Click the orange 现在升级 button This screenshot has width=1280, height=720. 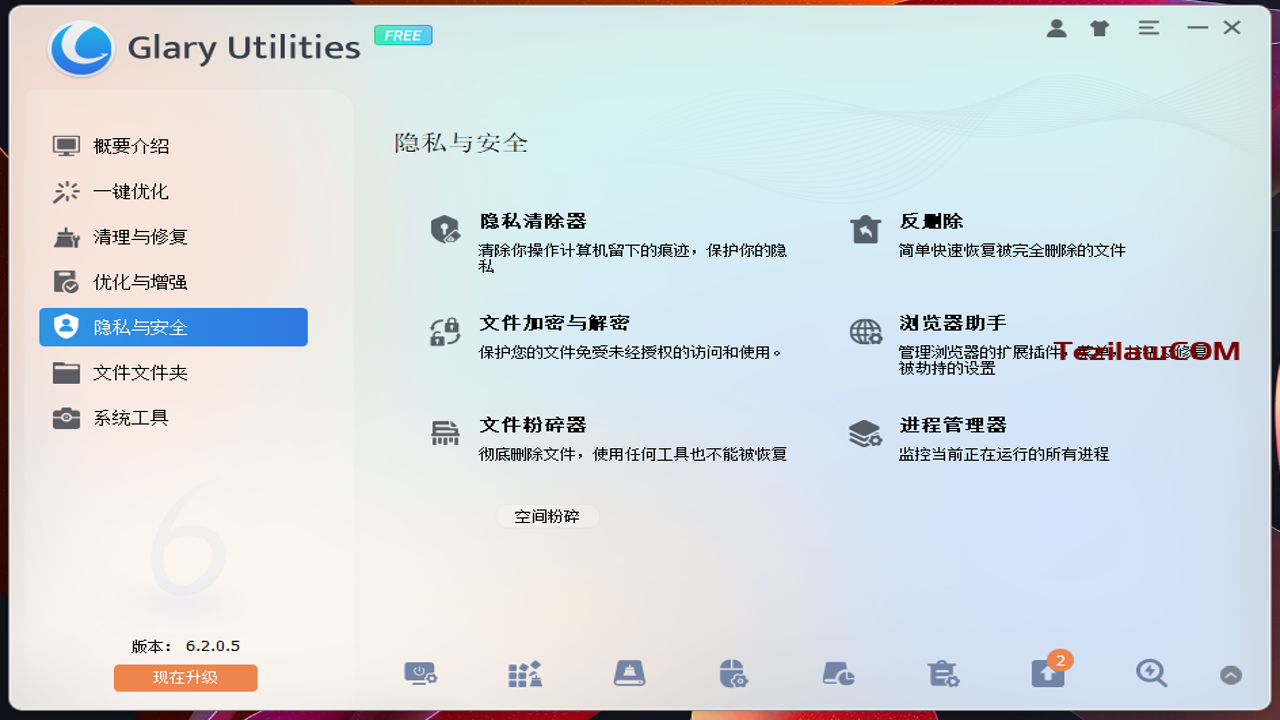click(x=185, y=678)
